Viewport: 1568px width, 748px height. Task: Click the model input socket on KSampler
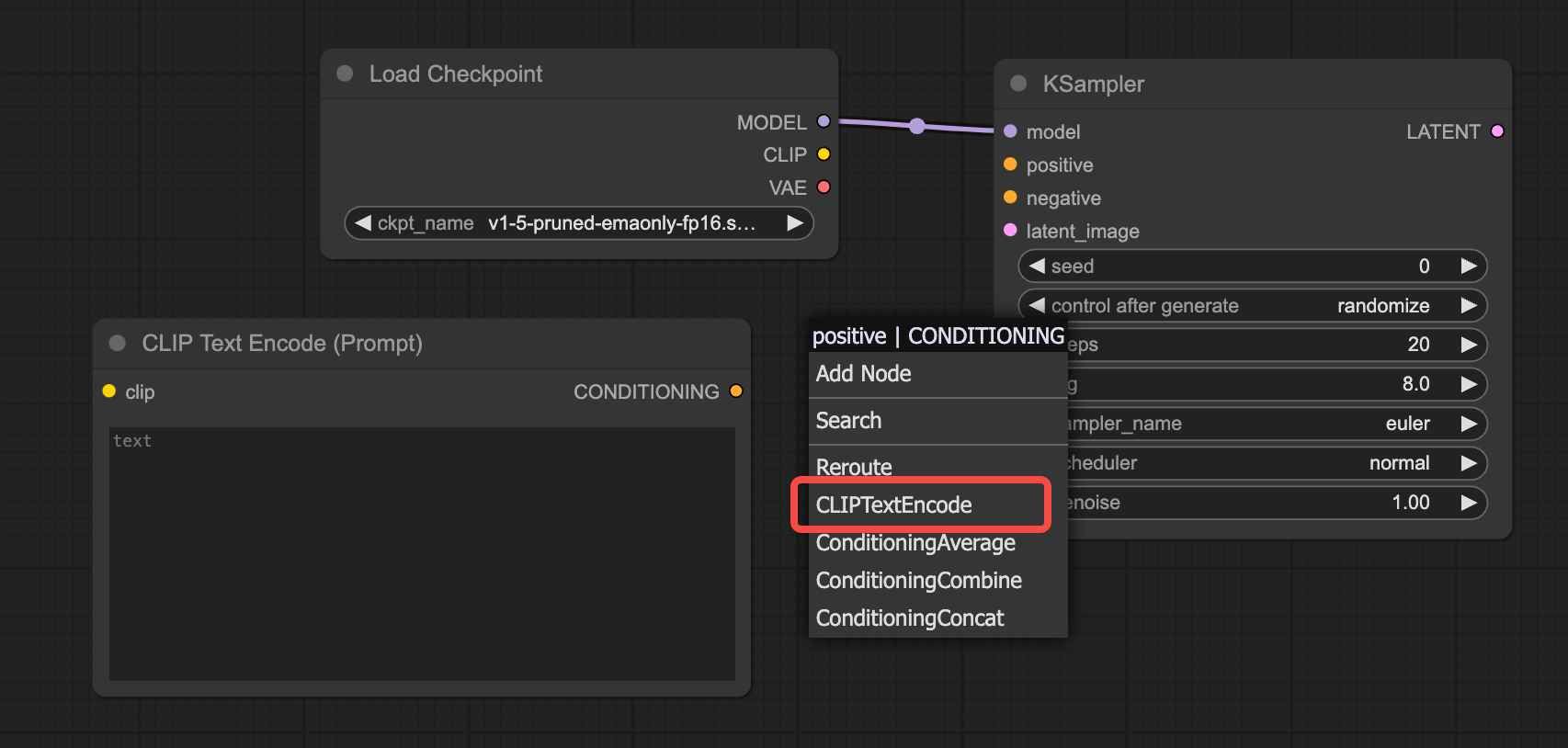1010,131
